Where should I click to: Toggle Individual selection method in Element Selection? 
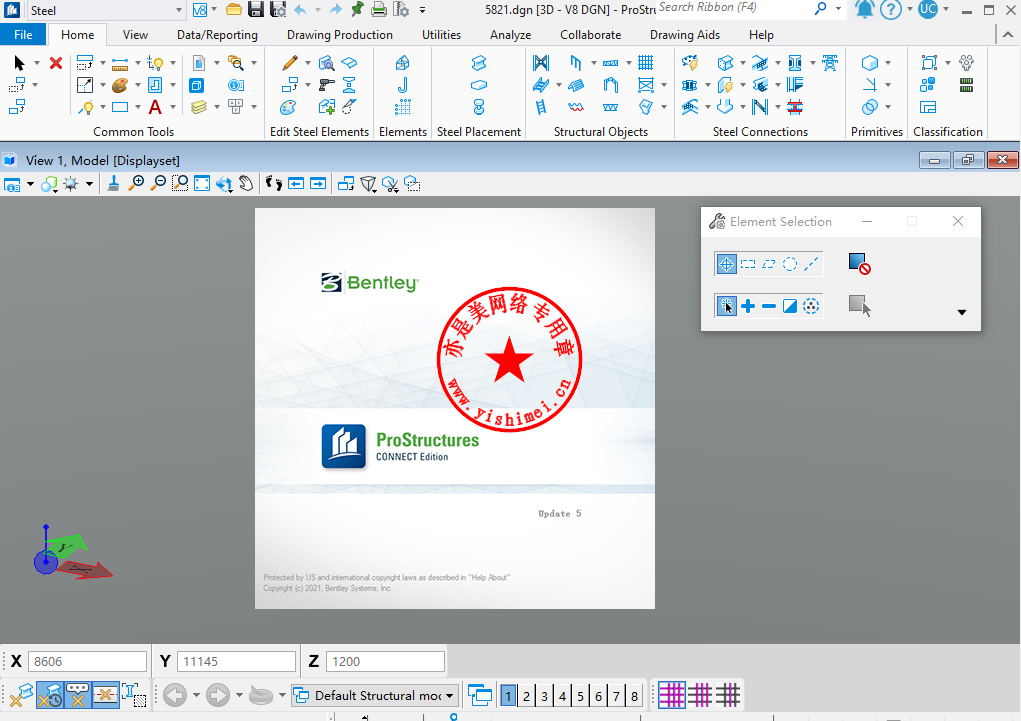(726, 264)
